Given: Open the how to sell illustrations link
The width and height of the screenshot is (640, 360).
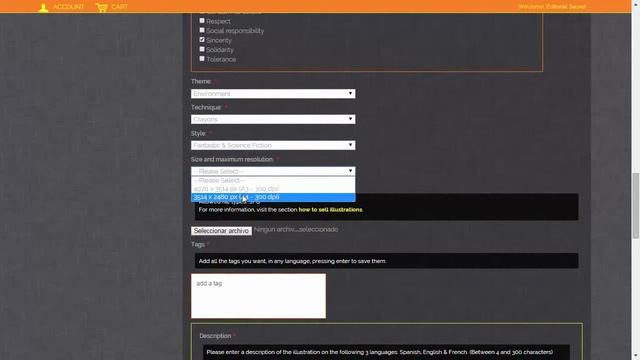Looking at the screenshot, I should point(330,210).
